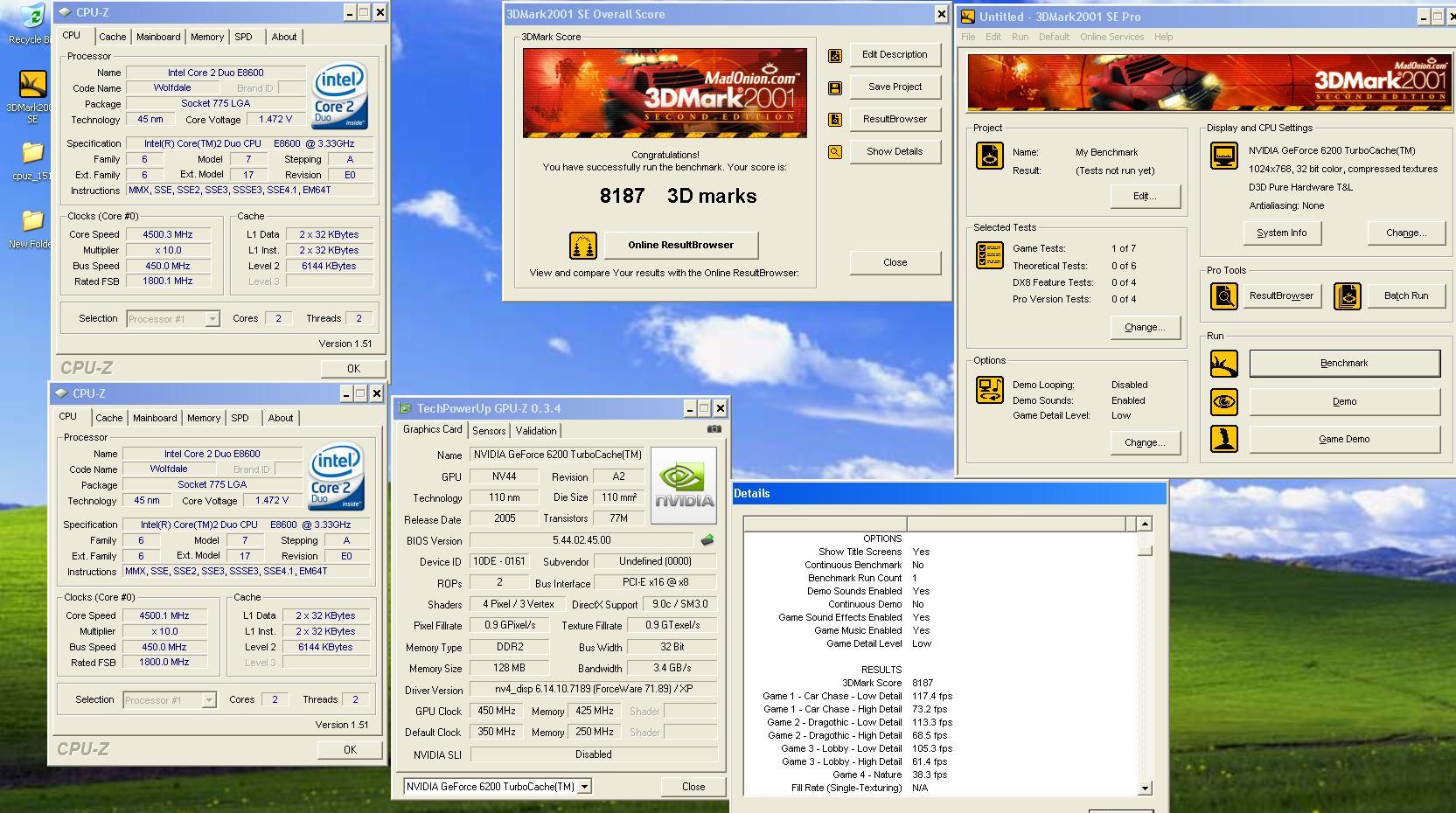Click the ResultBrowser document icon in score window

tap(835, 120)
